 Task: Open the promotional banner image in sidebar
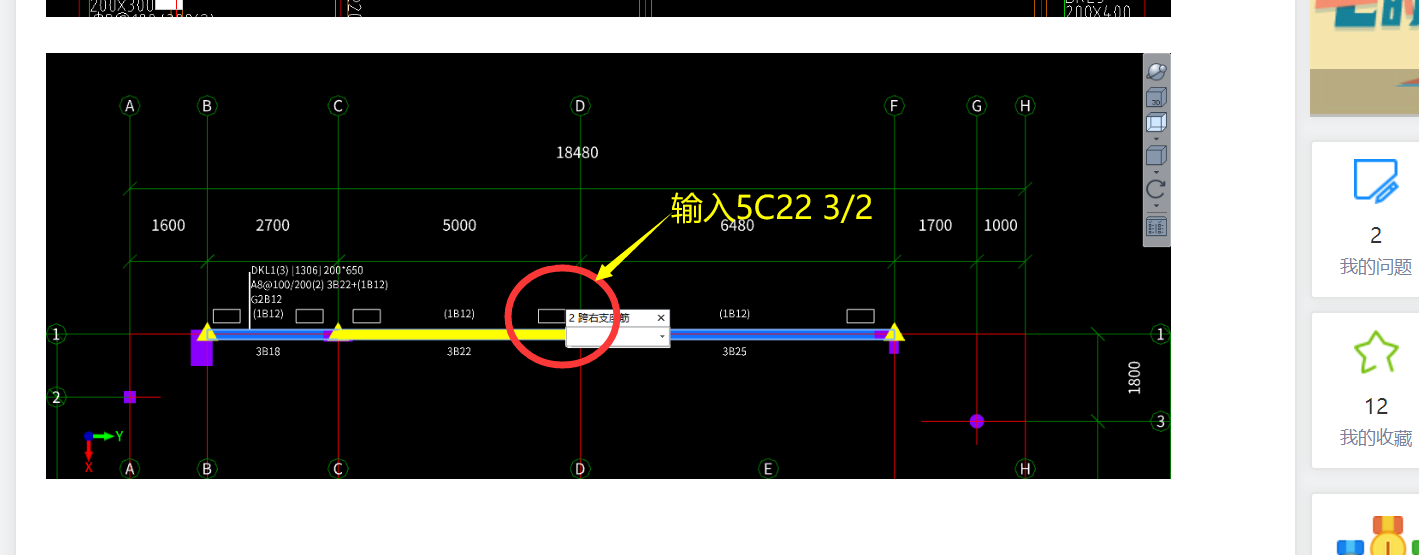click(x=1364, y=57)
